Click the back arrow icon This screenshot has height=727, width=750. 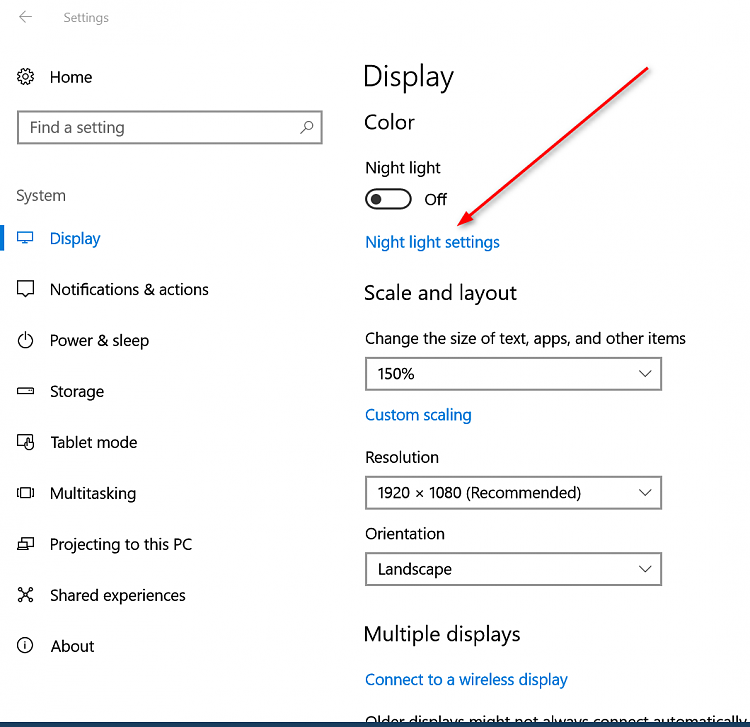click(x=25, y=17)
